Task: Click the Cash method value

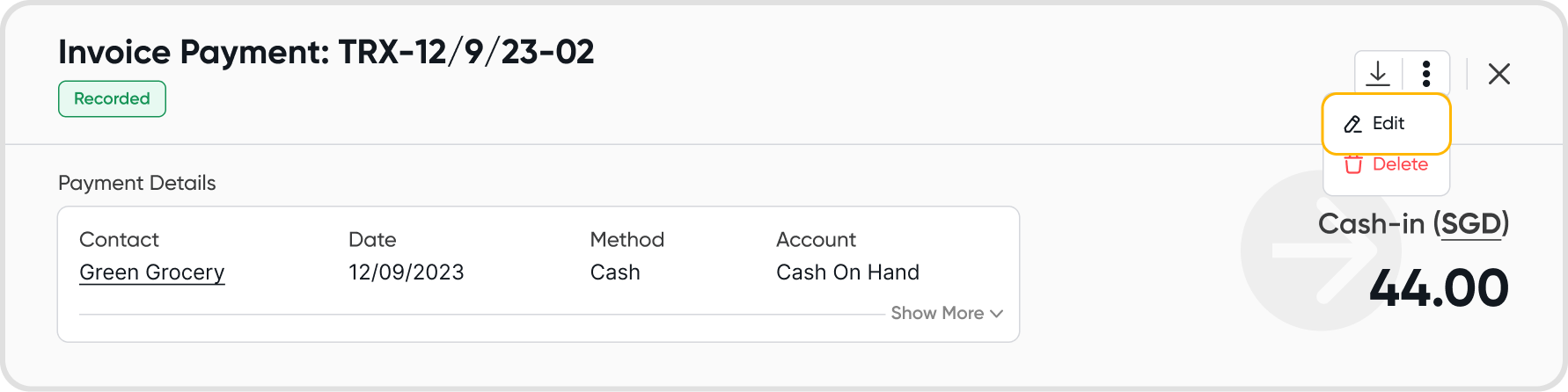Action: pos(615,272)
